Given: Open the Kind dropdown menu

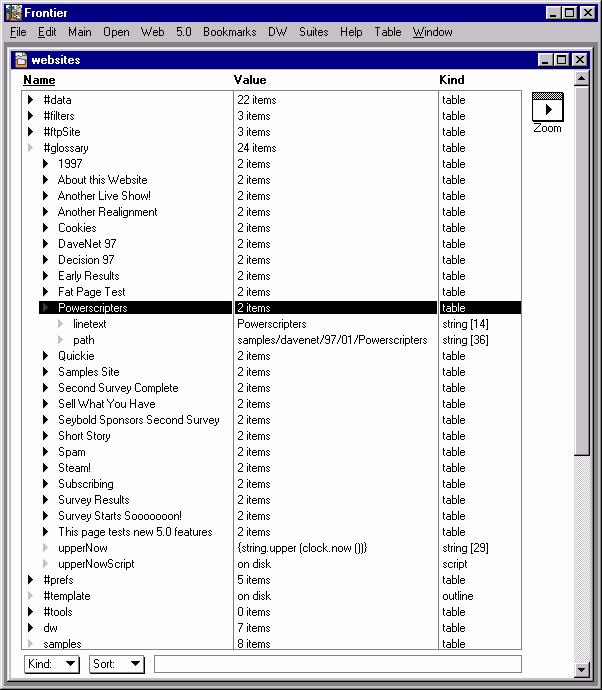Looking at the screenshot, I should click(51, 664).
